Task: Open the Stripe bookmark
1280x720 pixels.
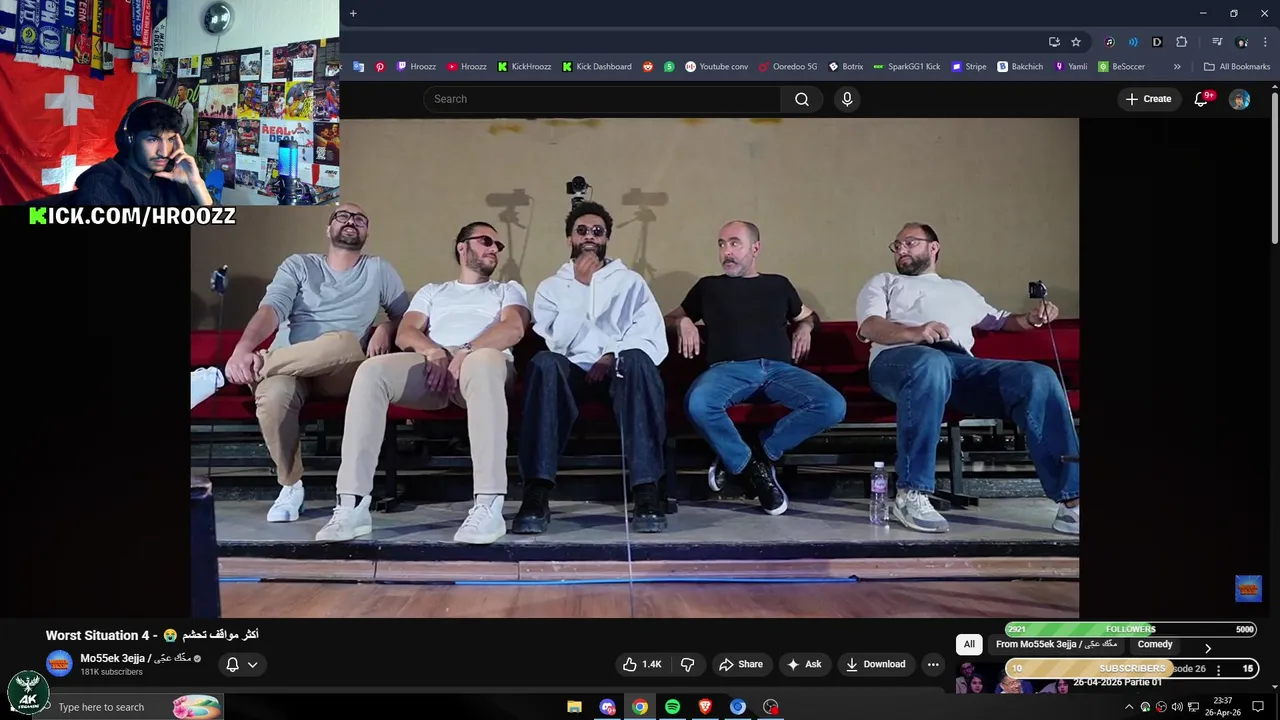Action: [968, 67]
